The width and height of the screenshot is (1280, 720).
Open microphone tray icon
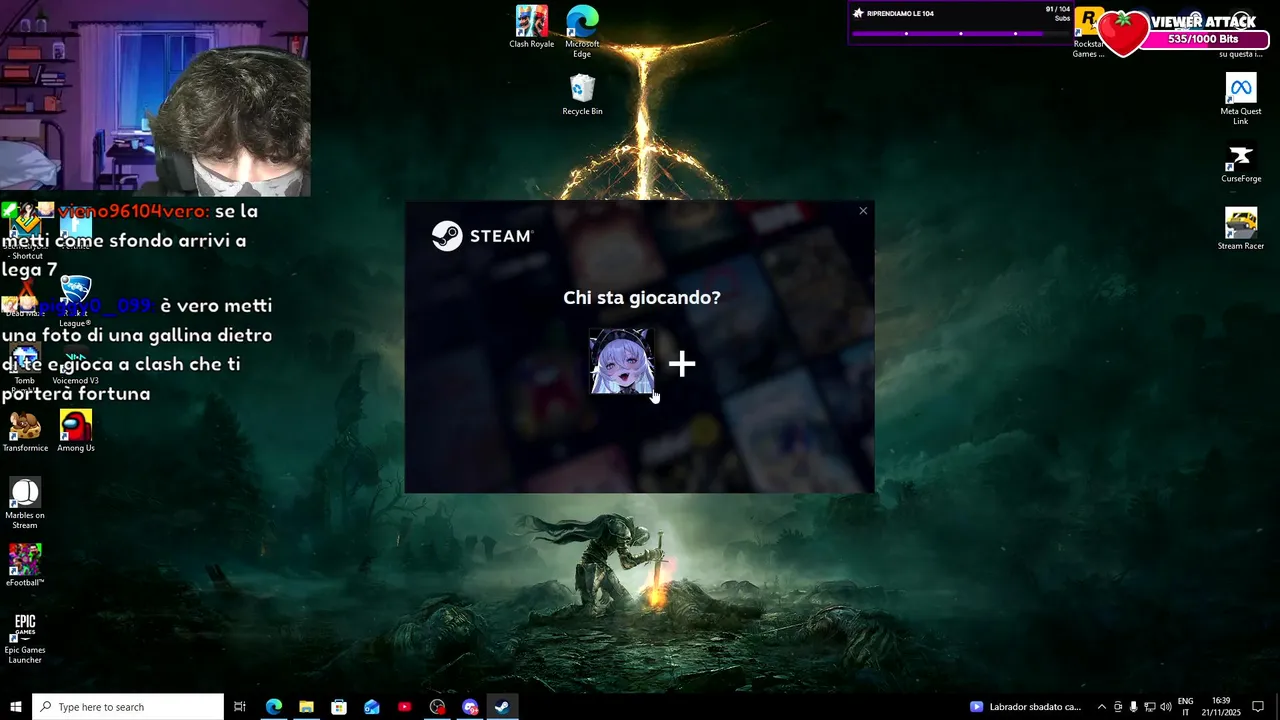coord(1134,707)
